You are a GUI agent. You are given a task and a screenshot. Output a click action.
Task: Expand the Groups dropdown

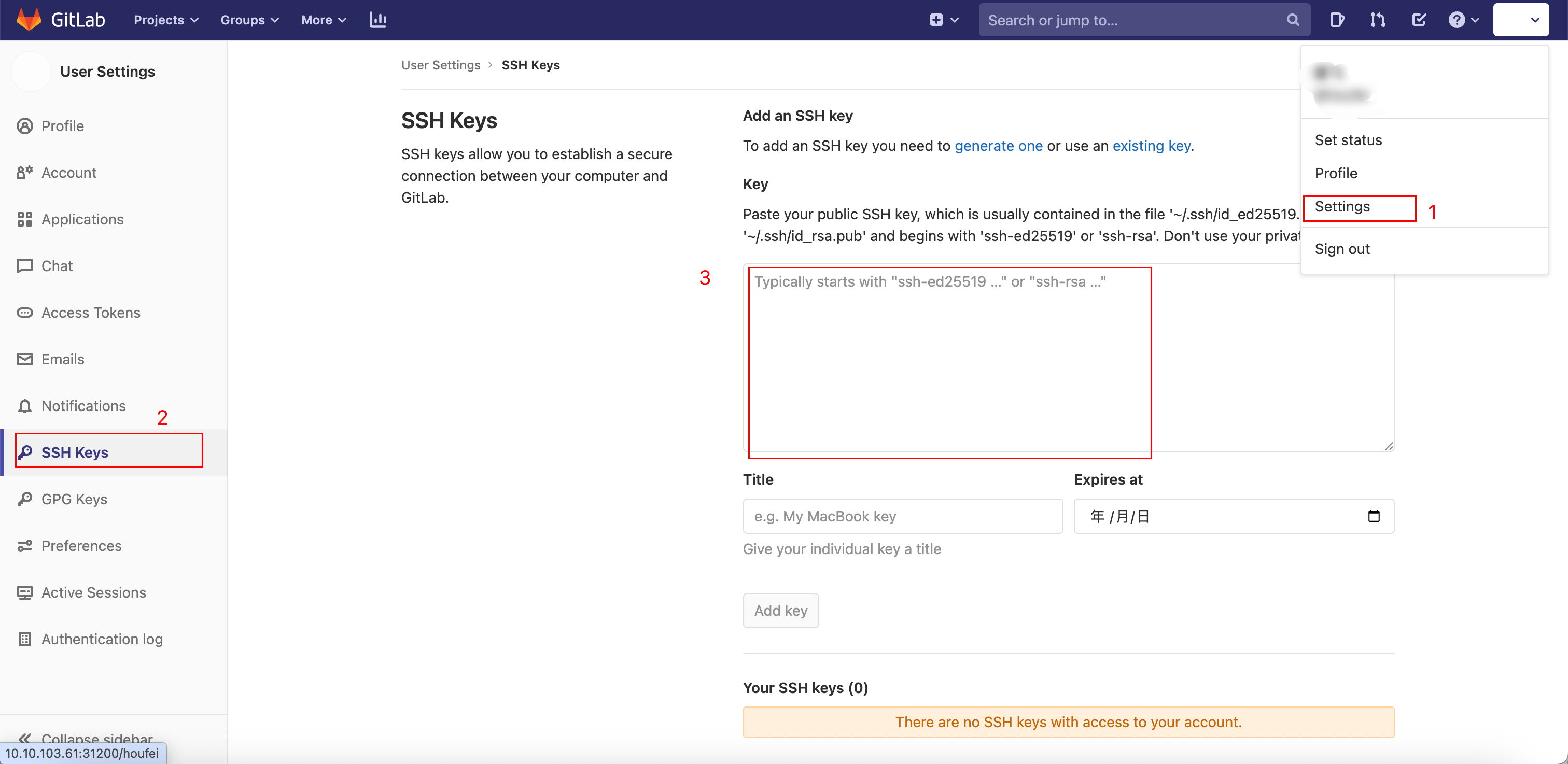click(x=249, y=20)
